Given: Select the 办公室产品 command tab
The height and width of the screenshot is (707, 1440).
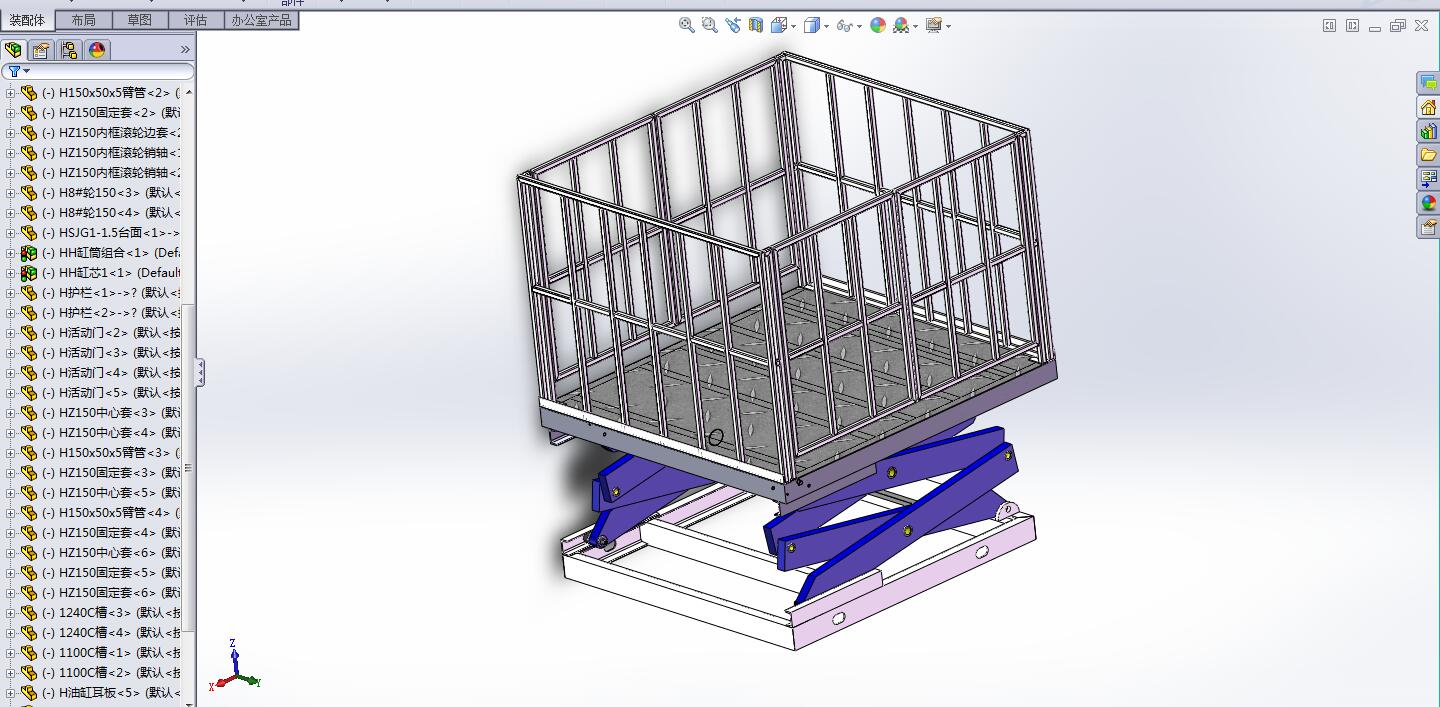Looking at the screenshot, I should click(x=261, y=20).
